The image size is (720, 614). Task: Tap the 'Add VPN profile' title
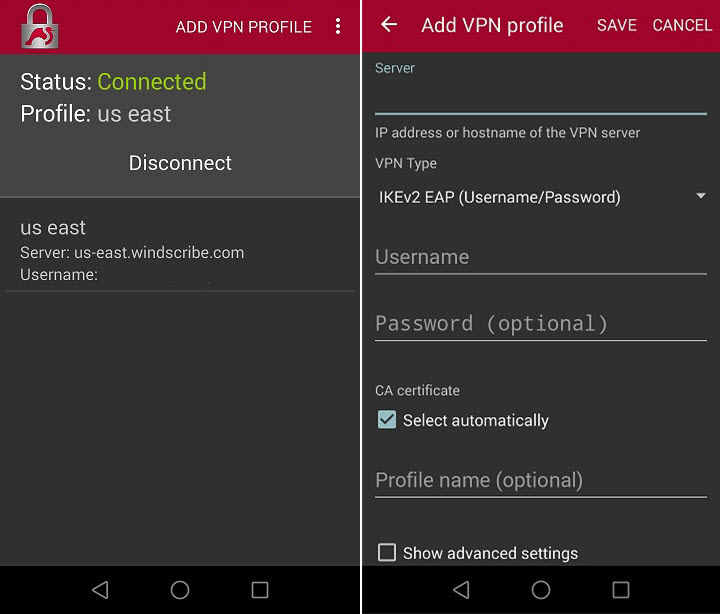492,25
